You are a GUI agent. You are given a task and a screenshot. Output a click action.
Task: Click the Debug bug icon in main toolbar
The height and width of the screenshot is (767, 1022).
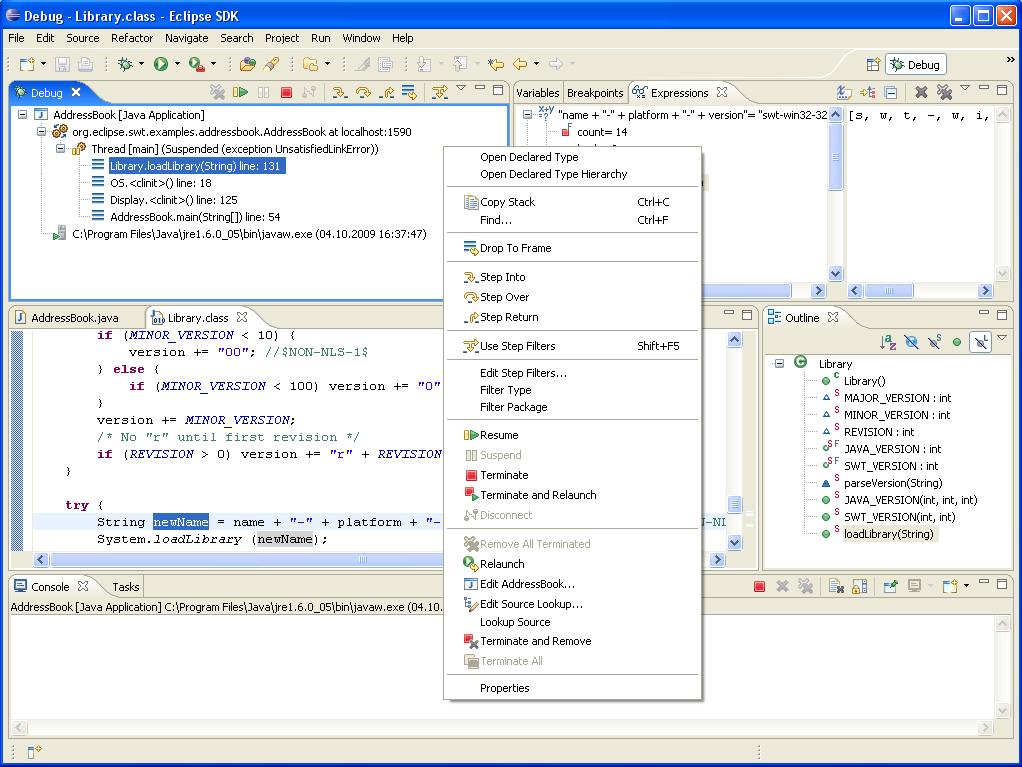pos(124,64)
